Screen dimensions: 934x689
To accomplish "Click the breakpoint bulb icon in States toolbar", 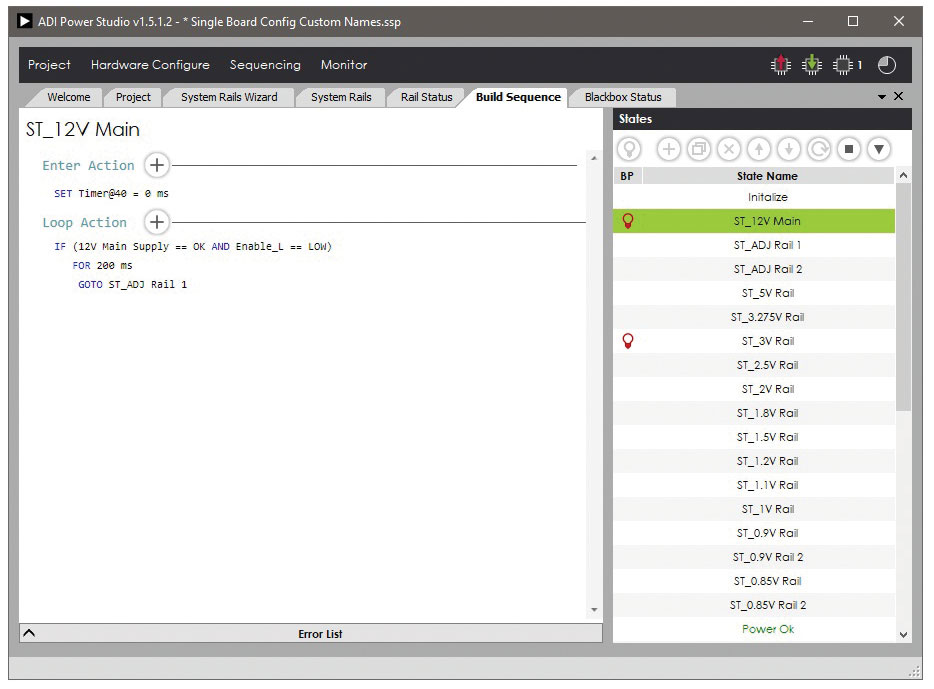I will (x=628, y=149).
